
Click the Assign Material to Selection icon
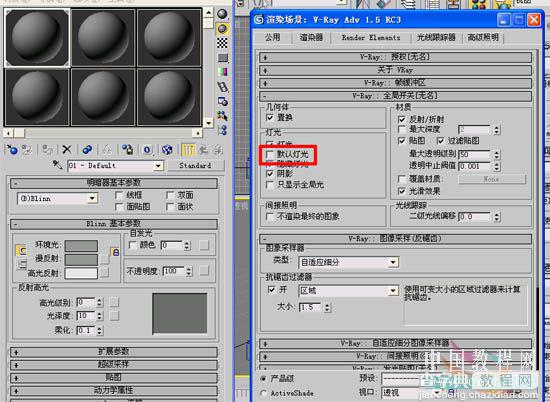[47, 150]
